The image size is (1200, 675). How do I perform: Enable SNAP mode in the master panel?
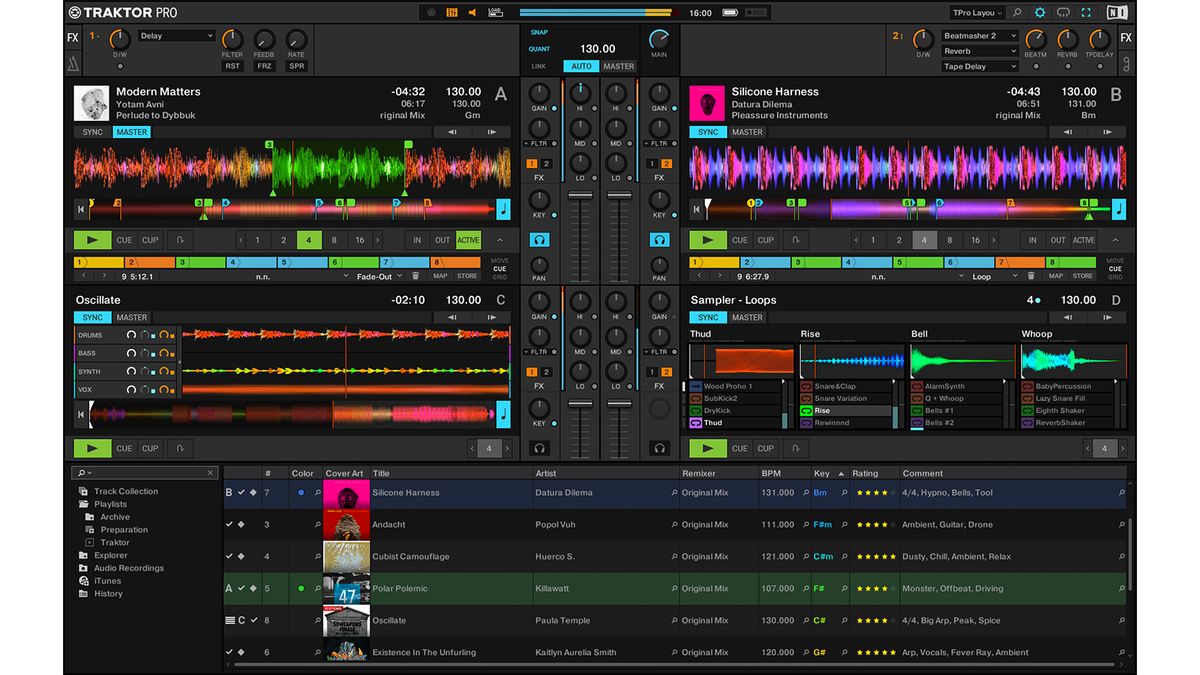(540, 32)
